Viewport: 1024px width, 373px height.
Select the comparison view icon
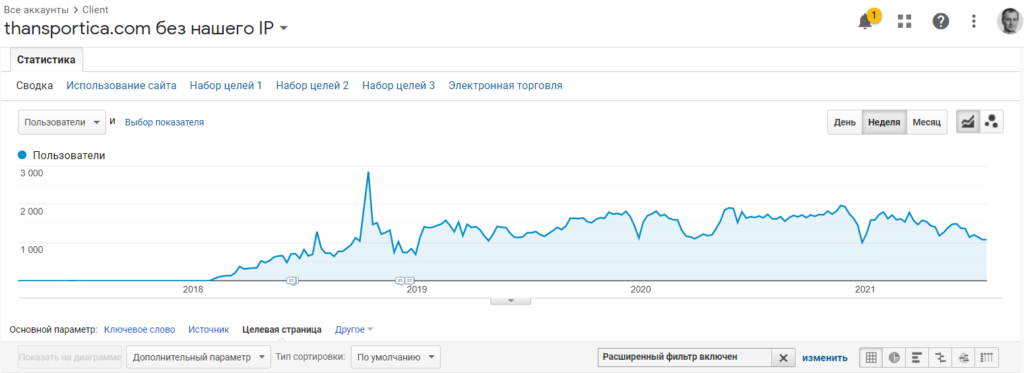pos(940,357)
